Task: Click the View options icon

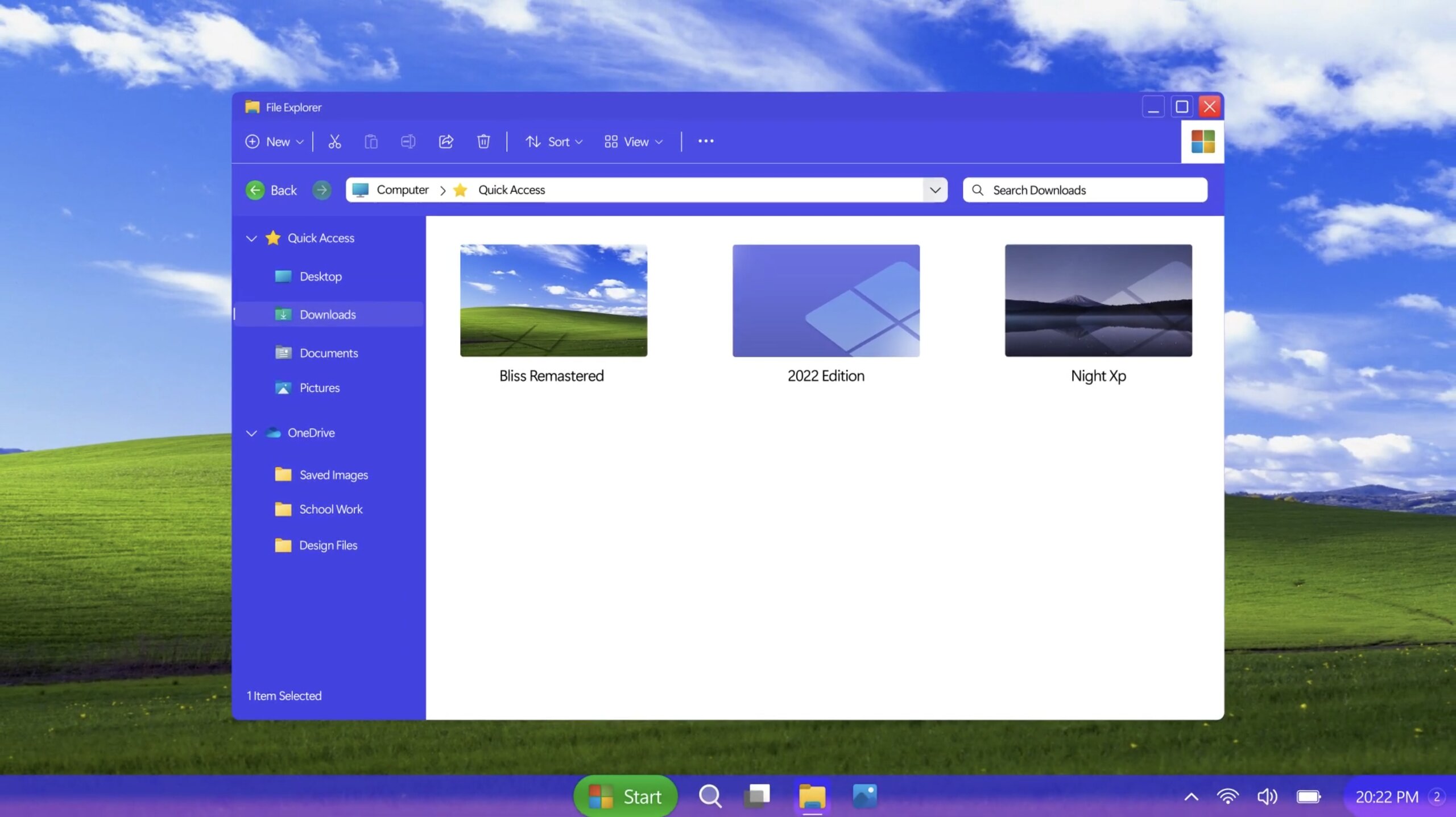Action: click(x=634, y=141)
